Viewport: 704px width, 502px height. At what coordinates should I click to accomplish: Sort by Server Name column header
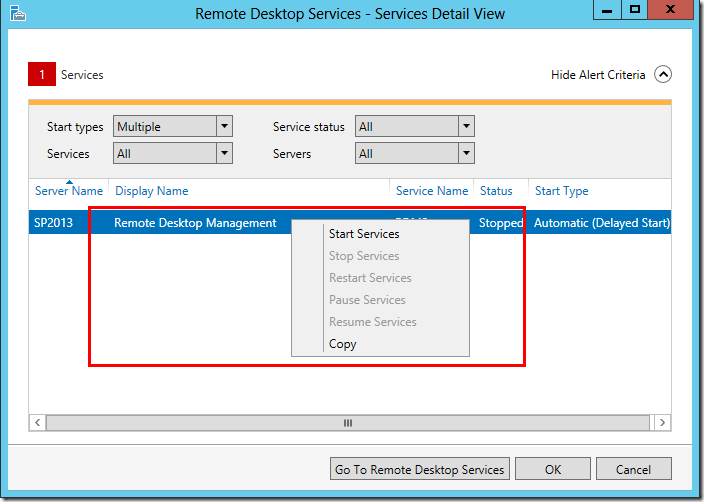click(69, 191)
